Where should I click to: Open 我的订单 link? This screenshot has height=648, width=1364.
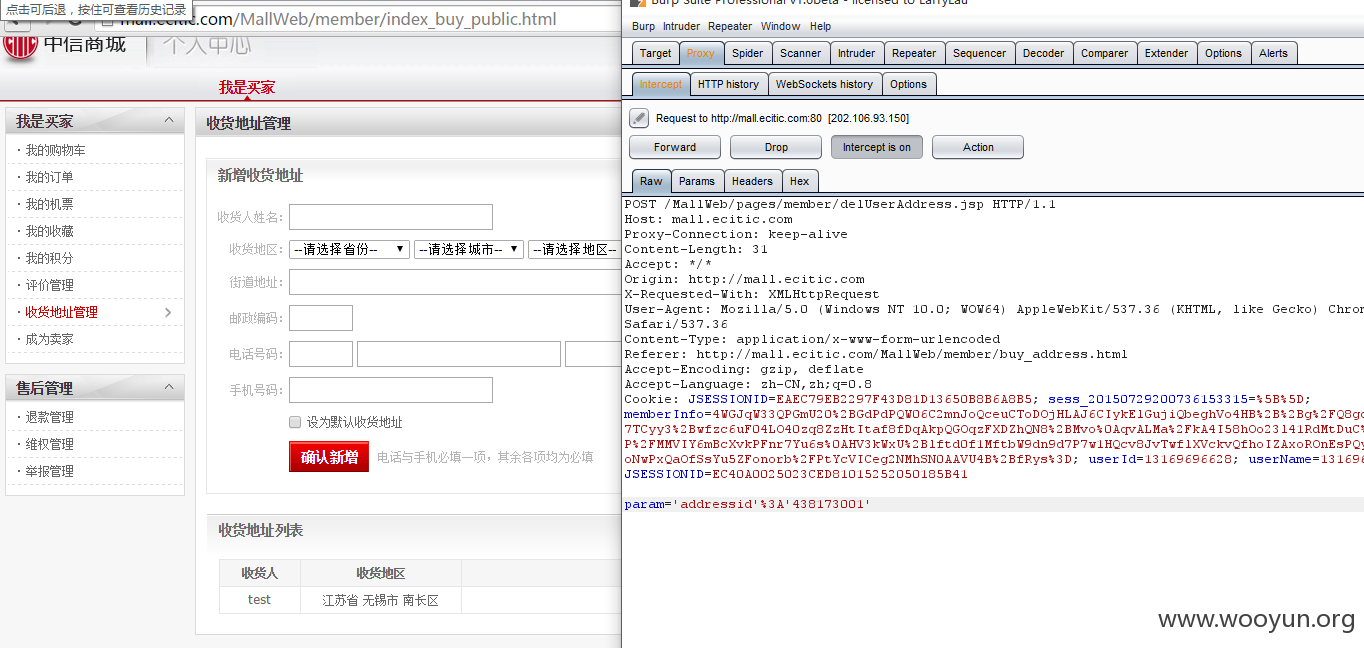(x=49, y=177)
